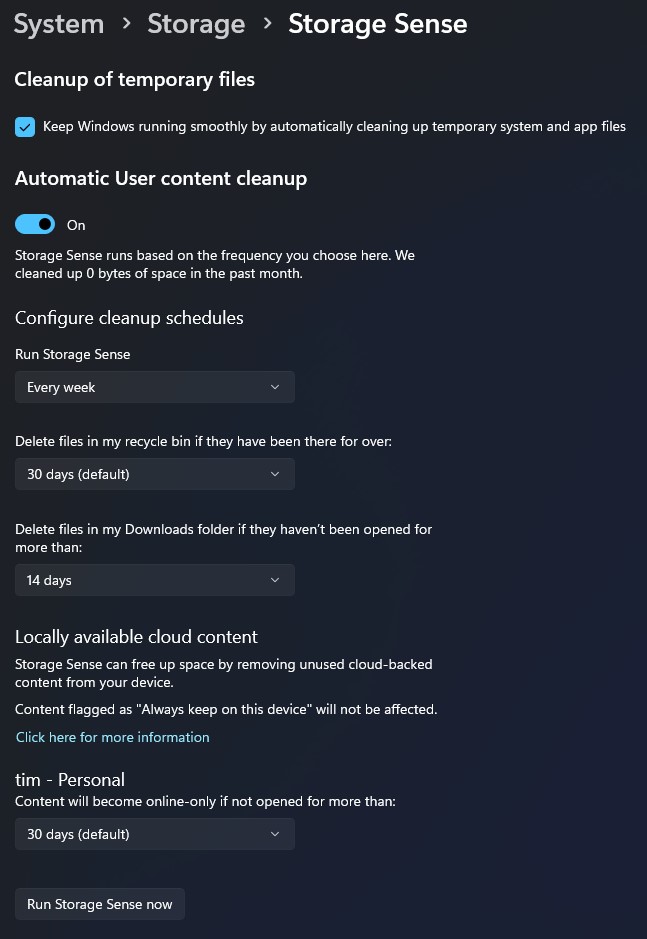Viewport: 647px width, 939px height.
Task: Click the Storage Sense breadcrumb title
Action: pyautogui.click(x=377, y=24)
